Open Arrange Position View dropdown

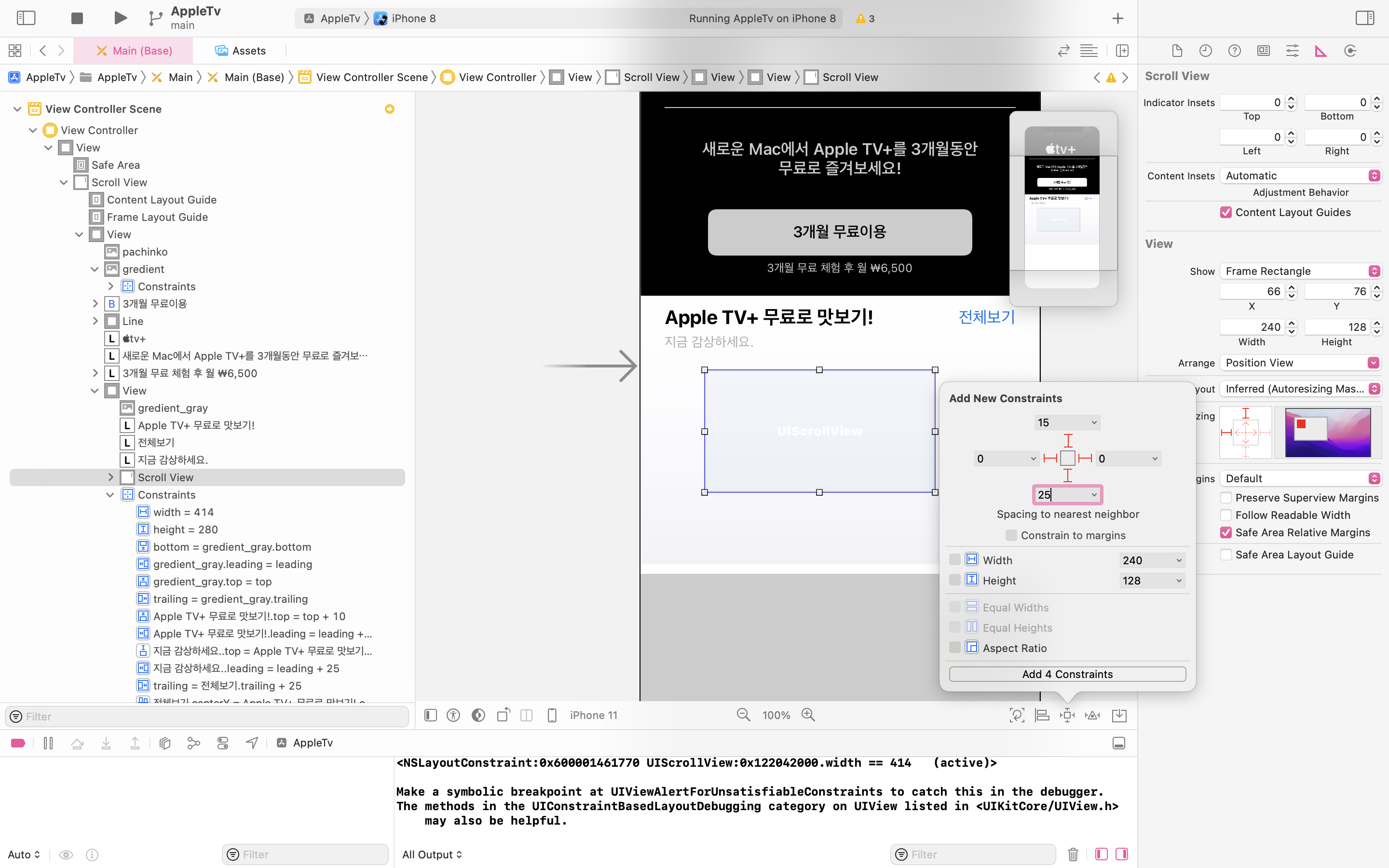[1300, 363]
